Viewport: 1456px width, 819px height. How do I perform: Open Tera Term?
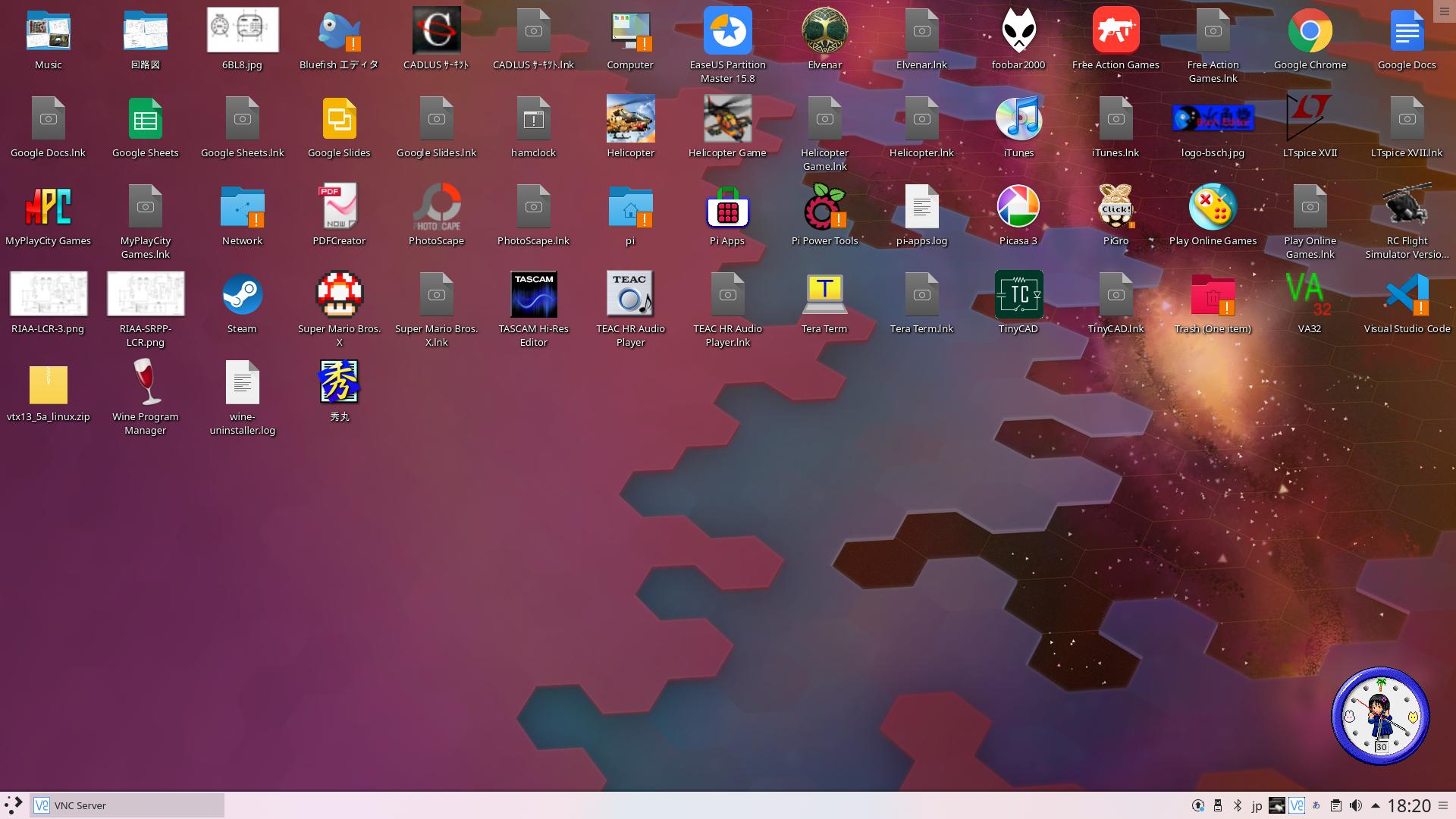824,294
